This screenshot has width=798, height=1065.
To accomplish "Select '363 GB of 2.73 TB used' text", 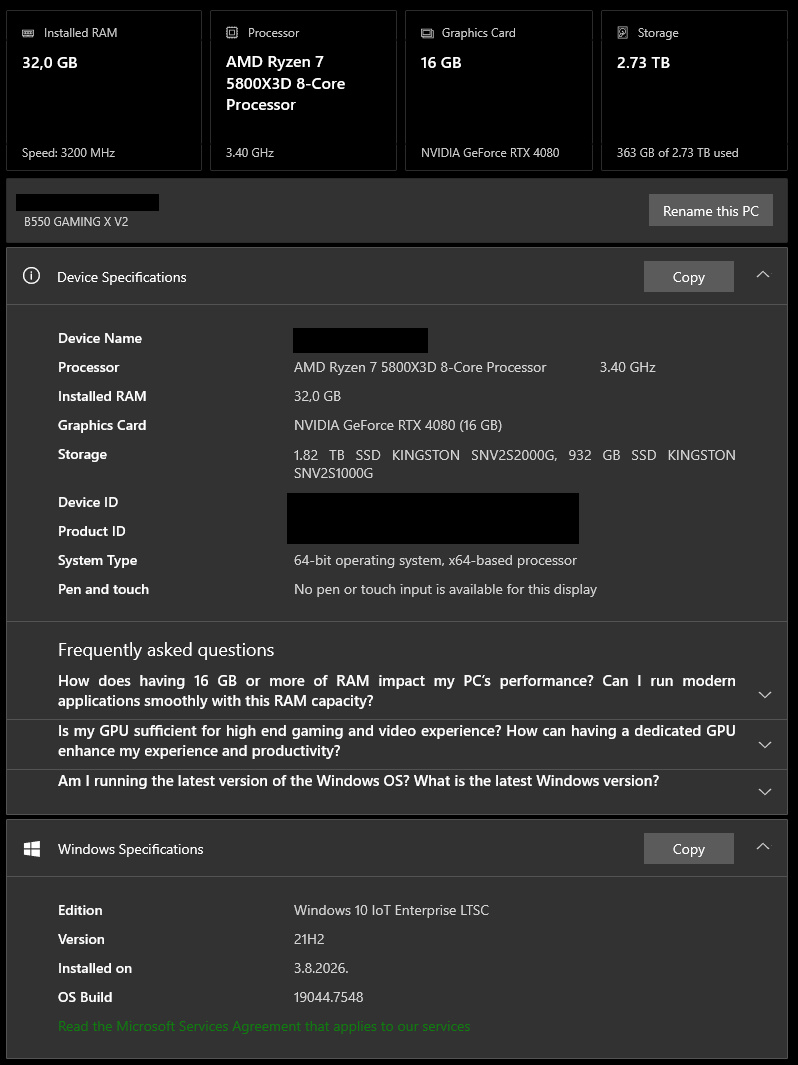I will click(x=677, y=153).
